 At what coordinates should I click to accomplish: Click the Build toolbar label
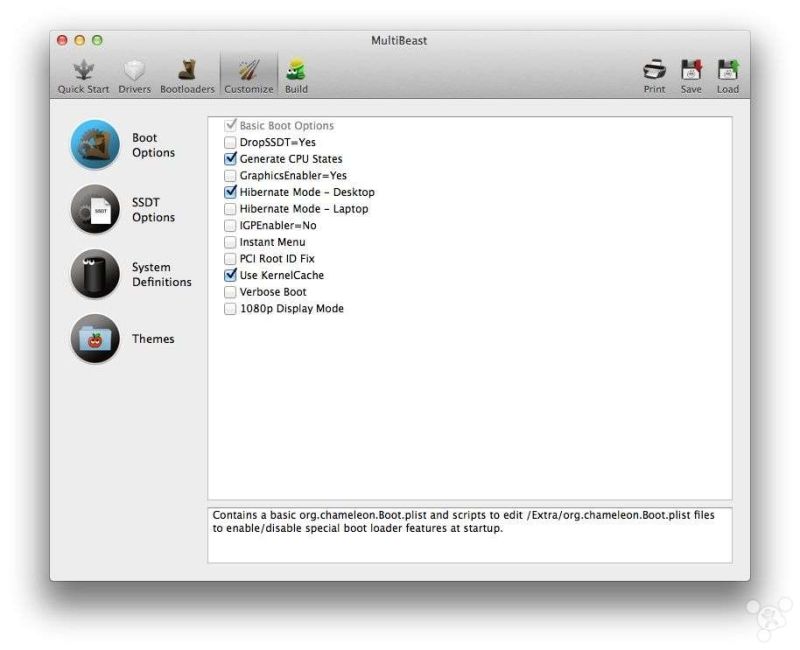[296, 89]
